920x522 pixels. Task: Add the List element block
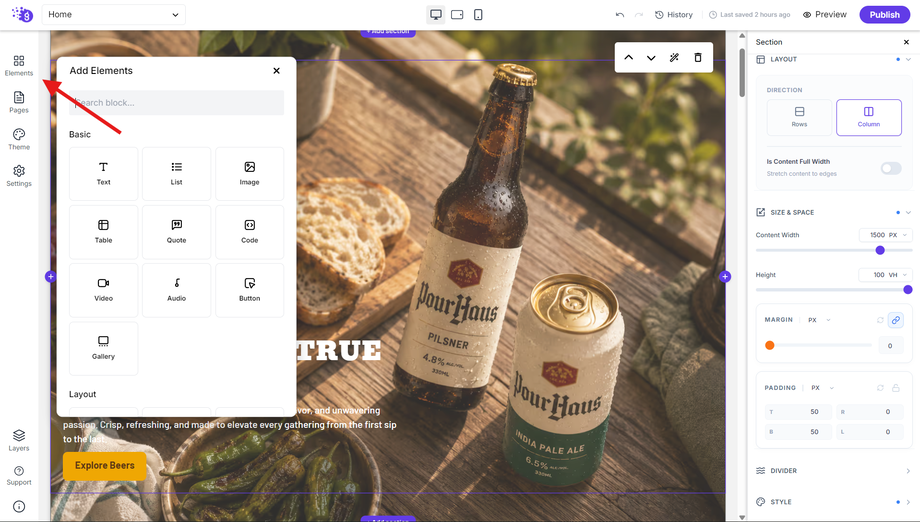click(177, 174)
